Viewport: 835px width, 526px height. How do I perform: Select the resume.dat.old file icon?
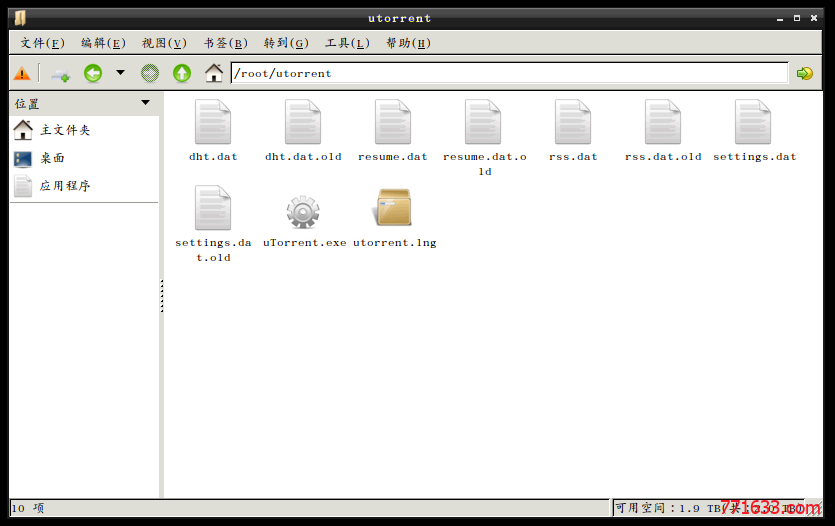483,122
